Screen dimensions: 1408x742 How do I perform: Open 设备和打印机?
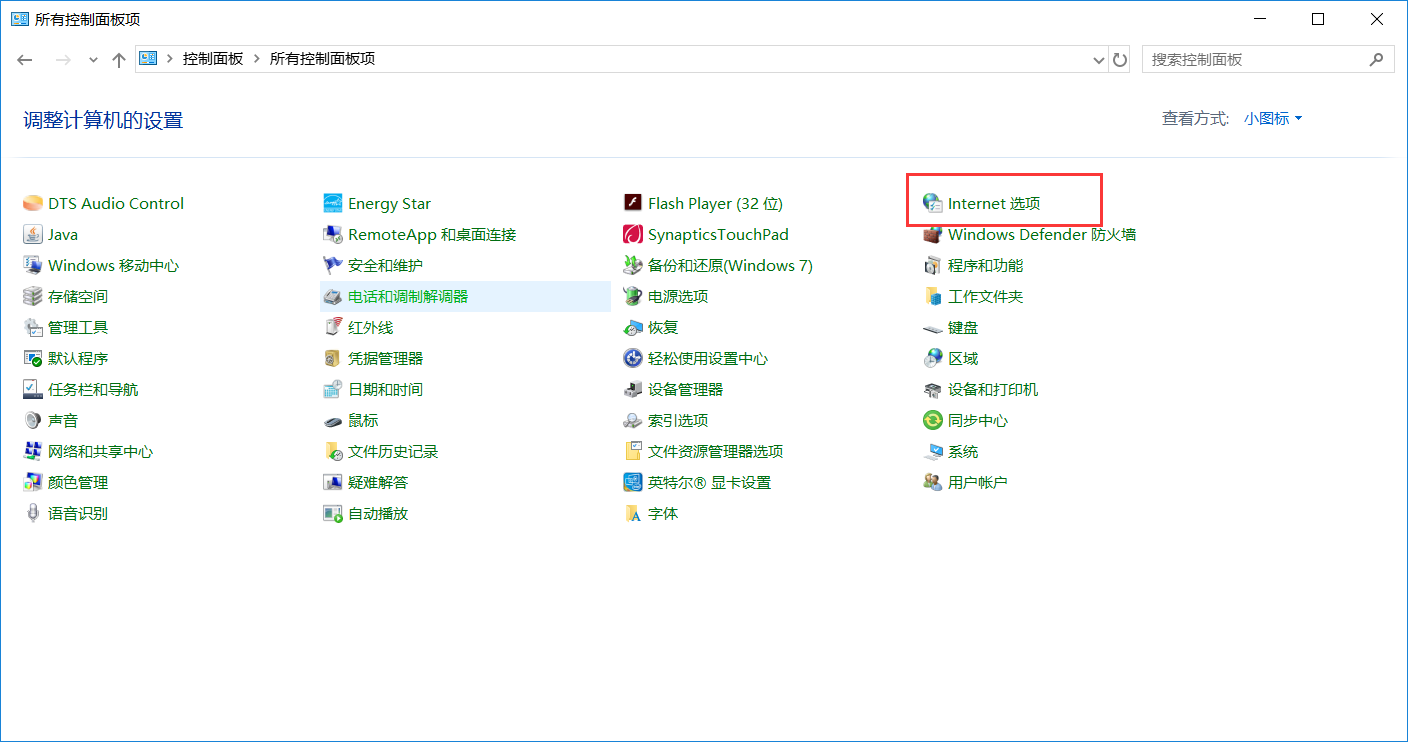tap(993, 390)
